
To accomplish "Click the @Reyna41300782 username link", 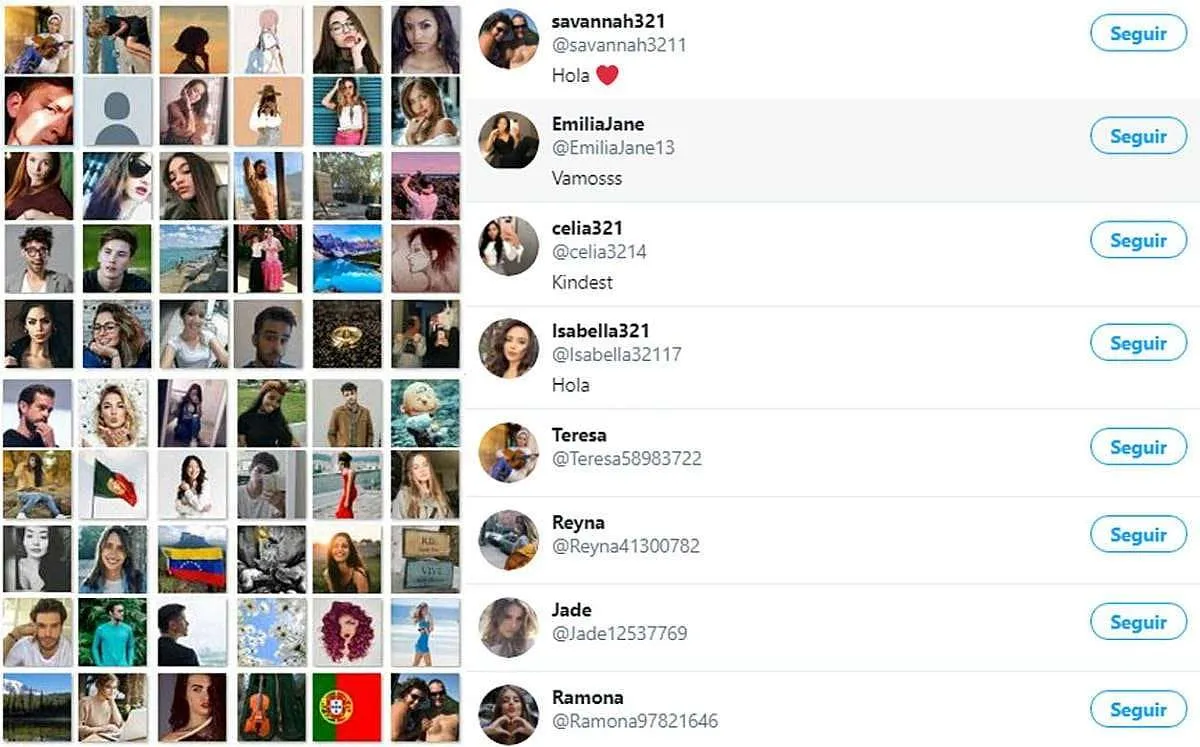I will coord(625,547).
